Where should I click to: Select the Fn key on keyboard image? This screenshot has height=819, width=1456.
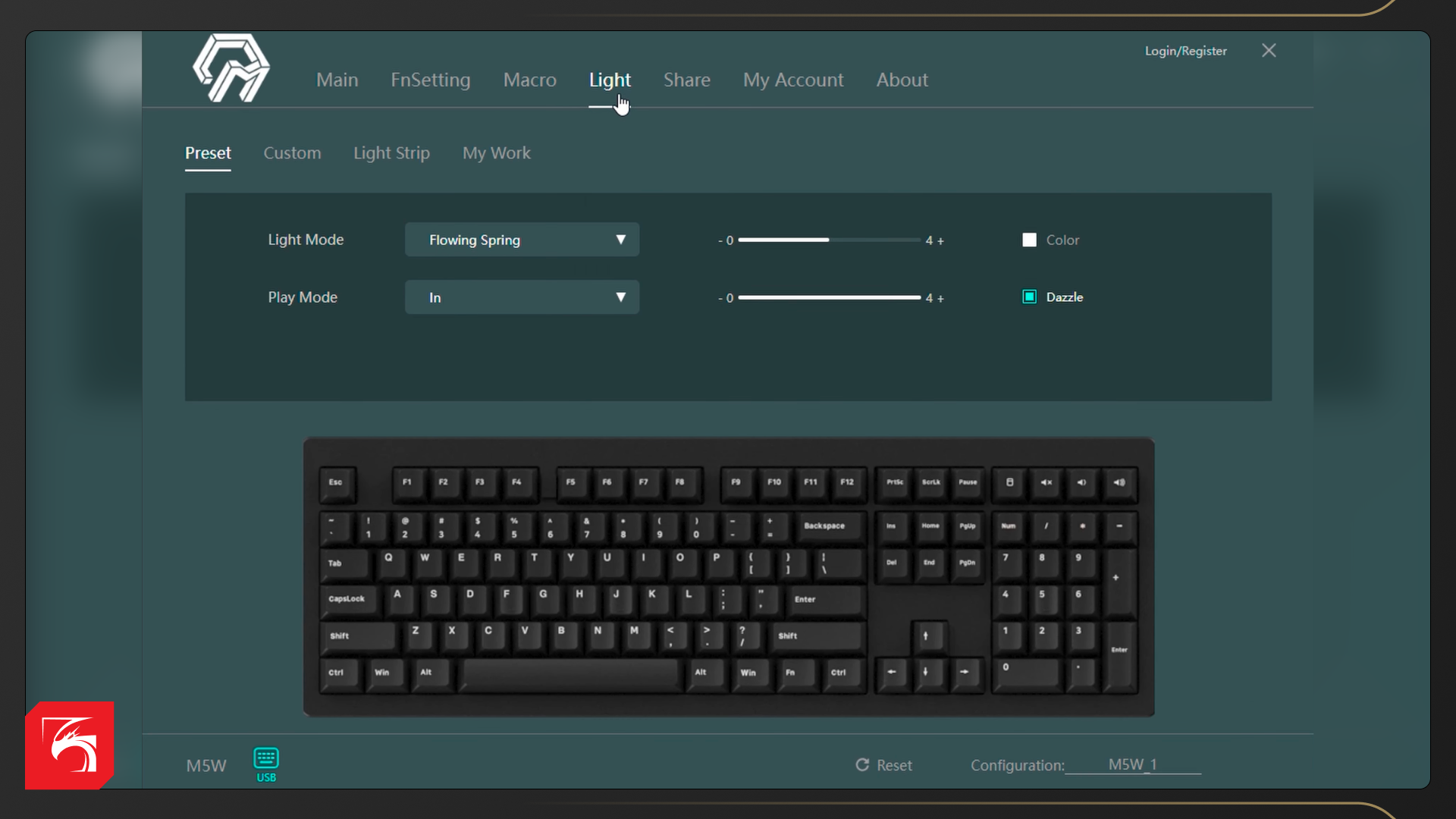(797, 673)
